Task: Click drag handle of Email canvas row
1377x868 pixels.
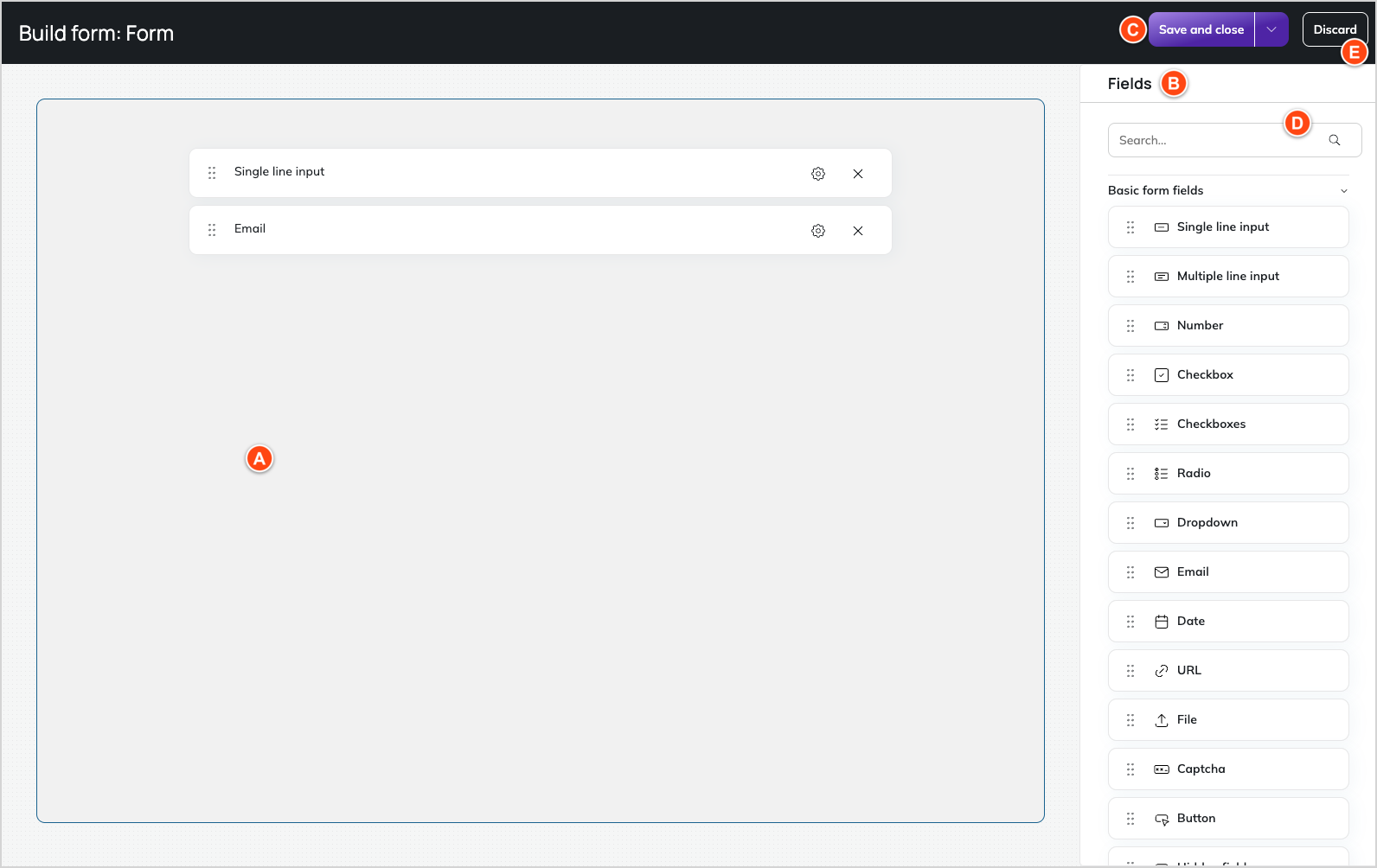Action: pyautogui.click(x=212, y=230)
